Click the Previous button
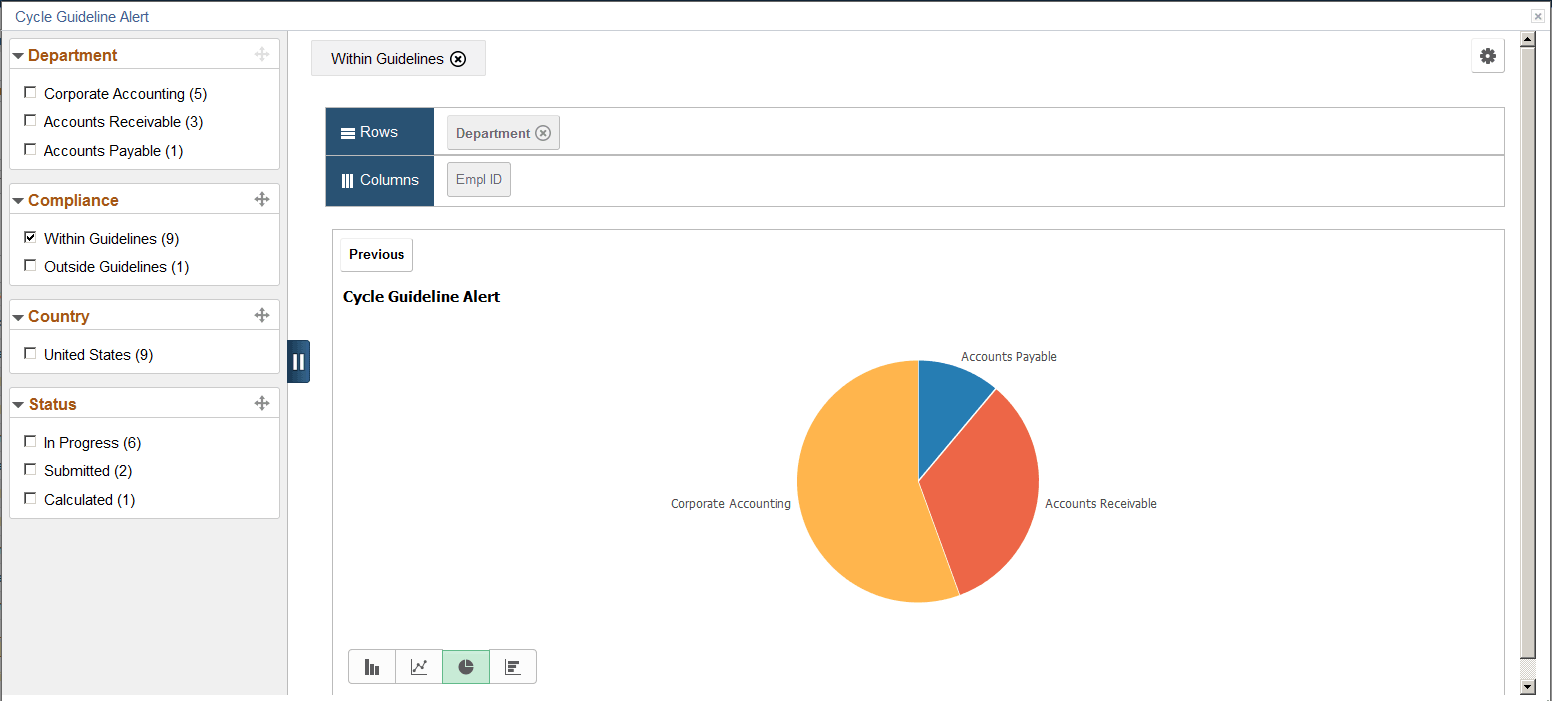This screenshot has height=701, width=1552. click(x=376, y=254)
